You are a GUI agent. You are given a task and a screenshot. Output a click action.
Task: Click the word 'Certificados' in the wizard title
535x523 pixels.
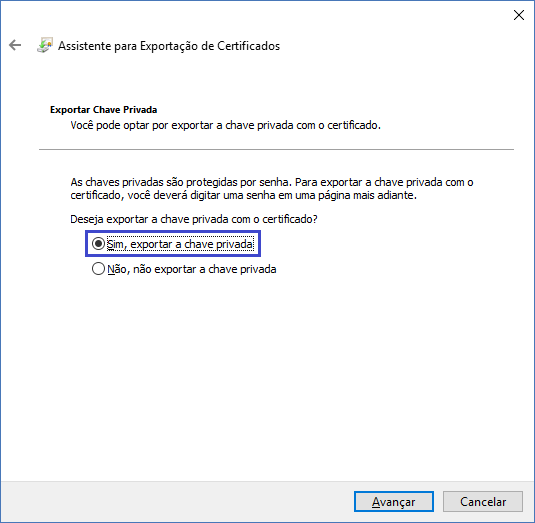(x=248, y=46)
